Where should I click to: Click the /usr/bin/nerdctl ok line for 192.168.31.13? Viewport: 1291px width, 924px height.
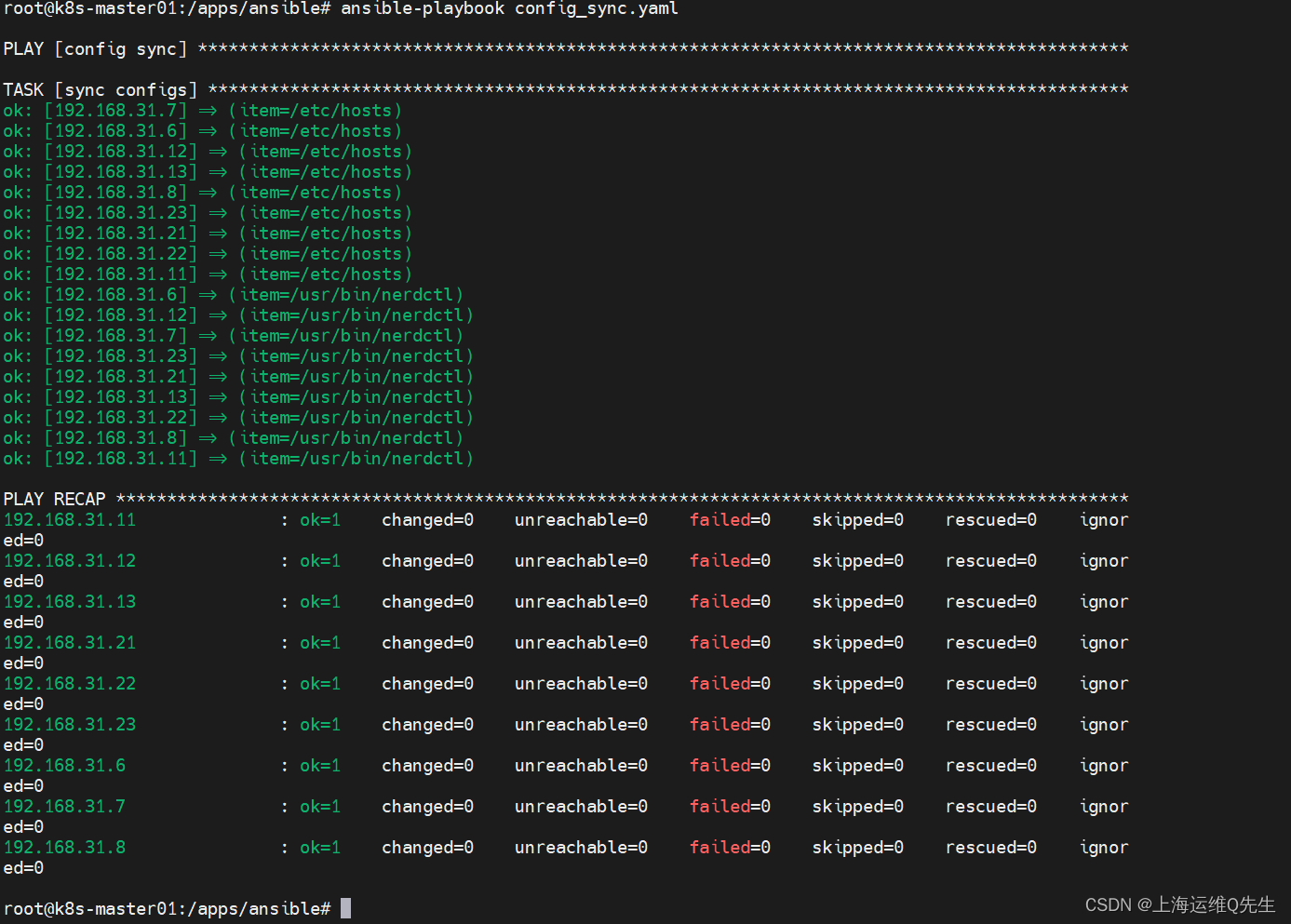click(x=238, y=397)
